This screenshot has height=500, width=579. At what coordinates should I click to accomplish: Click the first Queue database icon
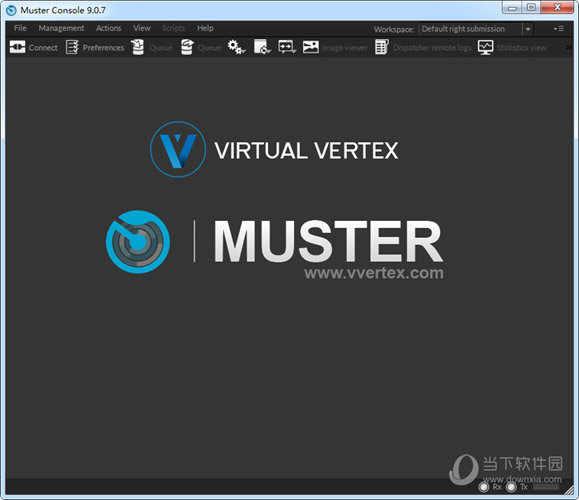tap(138, 47)
